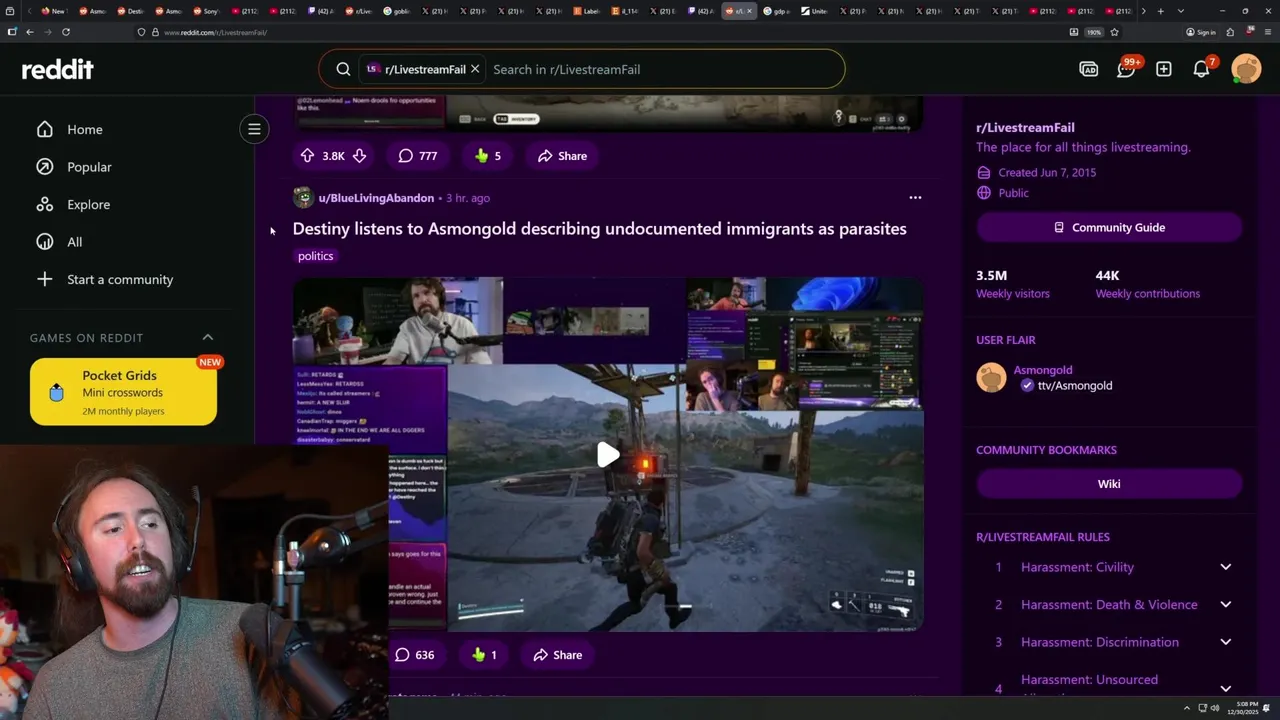1280x720 pixels.
Task: Play the Destiny post video
Action: point(608,455)
